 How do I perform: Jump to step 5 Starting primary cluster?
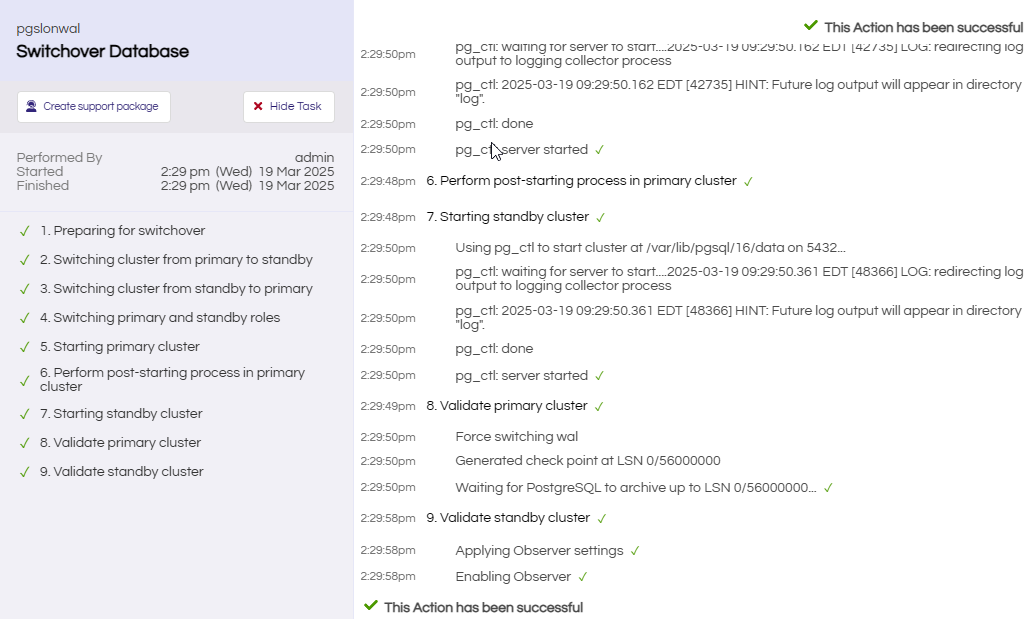coord(119,347)
